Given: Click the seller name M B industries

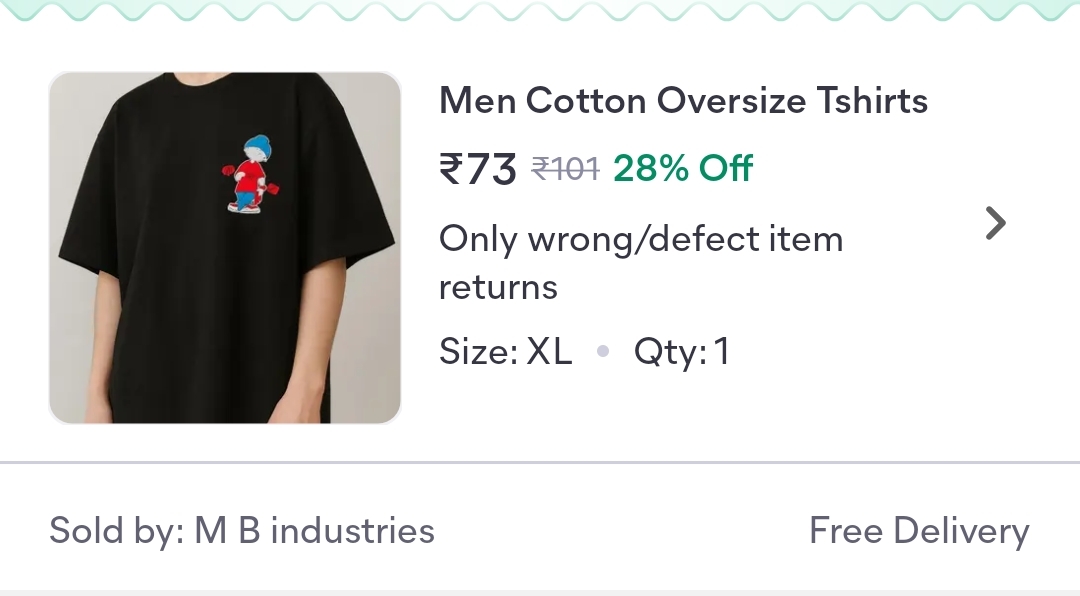Looking at the screenshot, I should point(311,531).
